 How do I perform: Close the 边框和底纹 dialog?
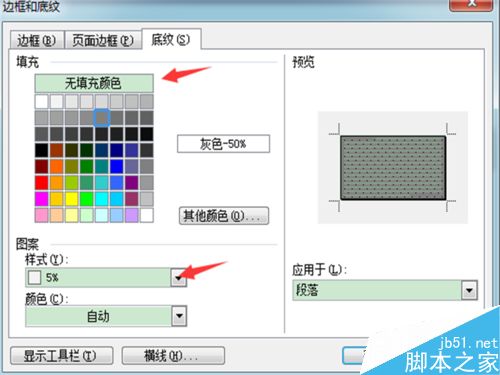tap(471, 5)
